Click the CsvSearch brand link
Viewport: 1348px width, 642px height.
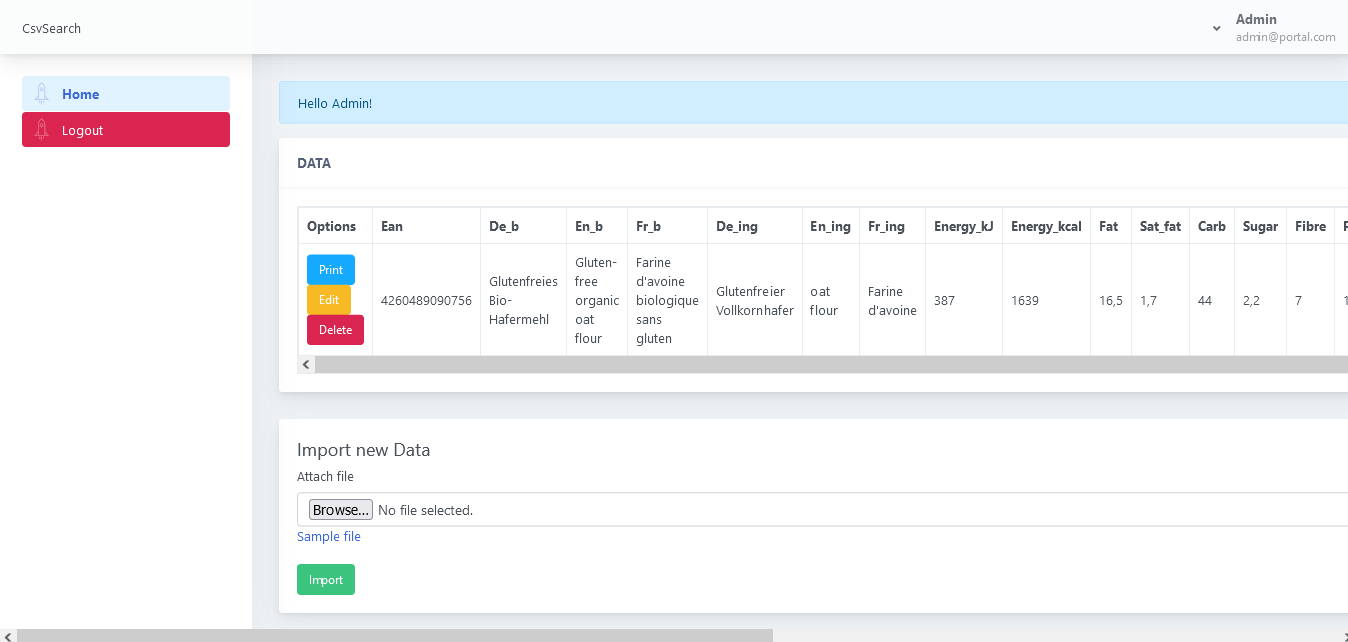coord(51,28)
